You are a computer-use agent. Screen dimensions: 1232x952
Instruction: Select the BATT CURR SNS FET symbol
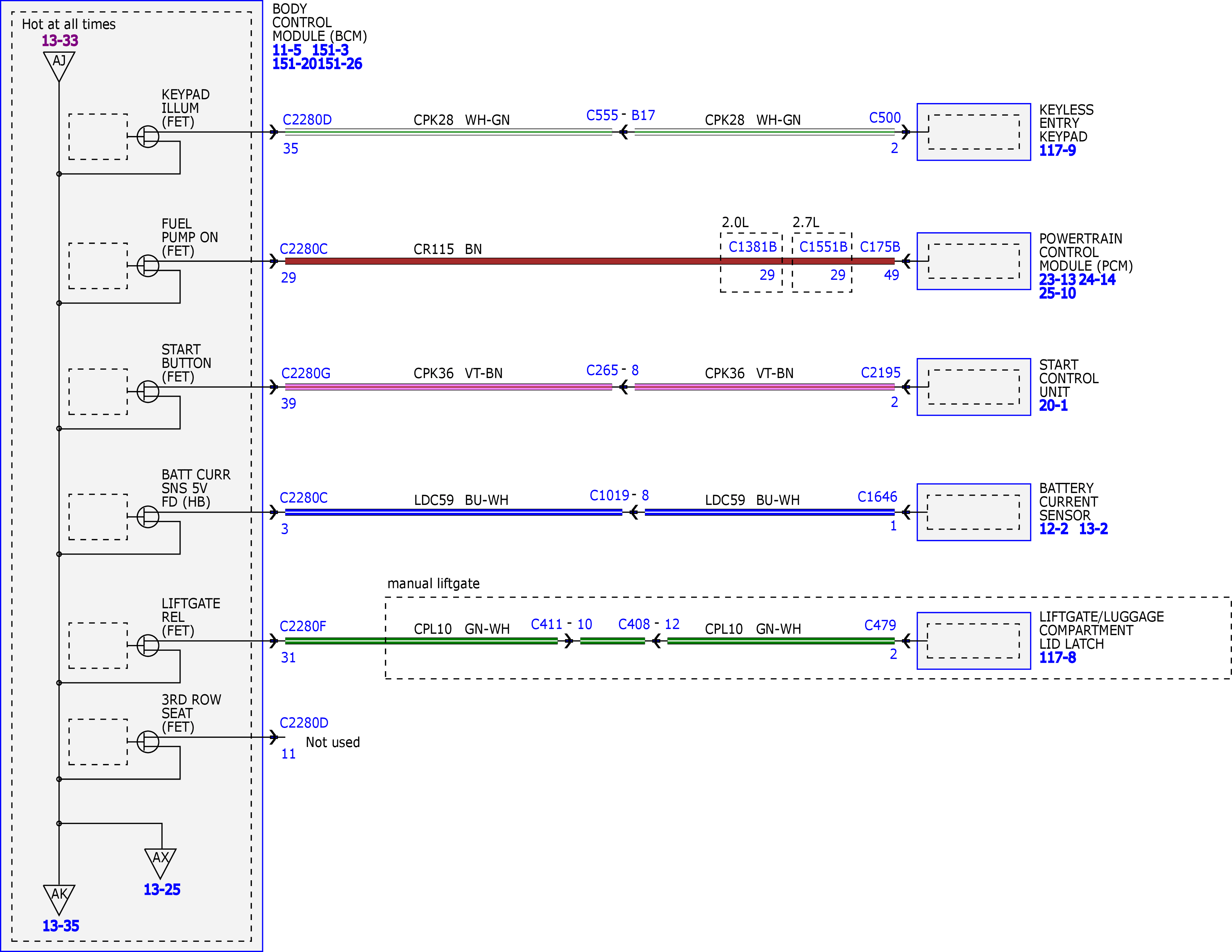pos(148,517)
